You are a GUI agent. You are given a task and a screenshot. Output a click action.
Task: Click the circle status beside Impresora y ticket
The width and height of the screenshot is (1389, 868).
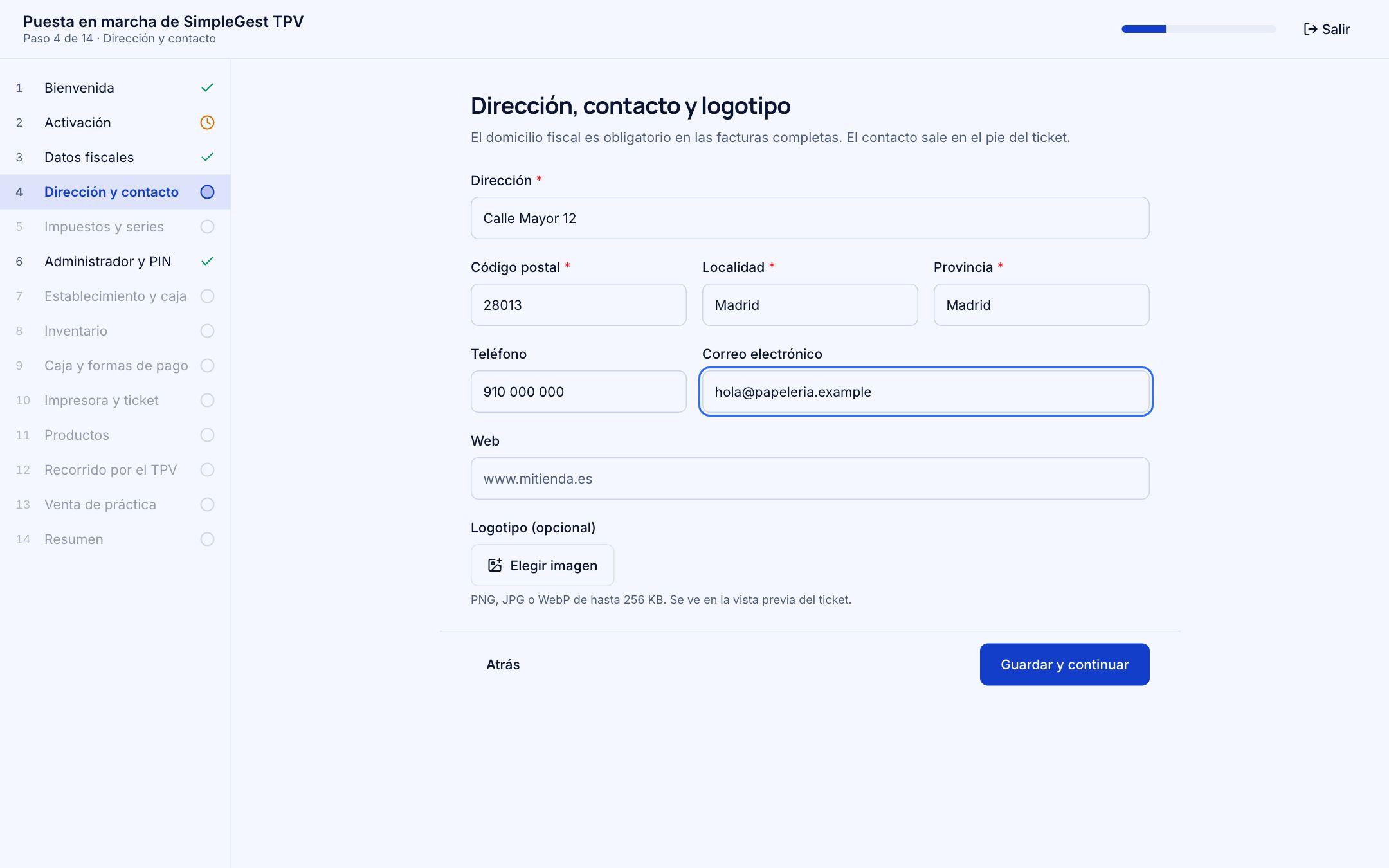[x=207, y=400]
